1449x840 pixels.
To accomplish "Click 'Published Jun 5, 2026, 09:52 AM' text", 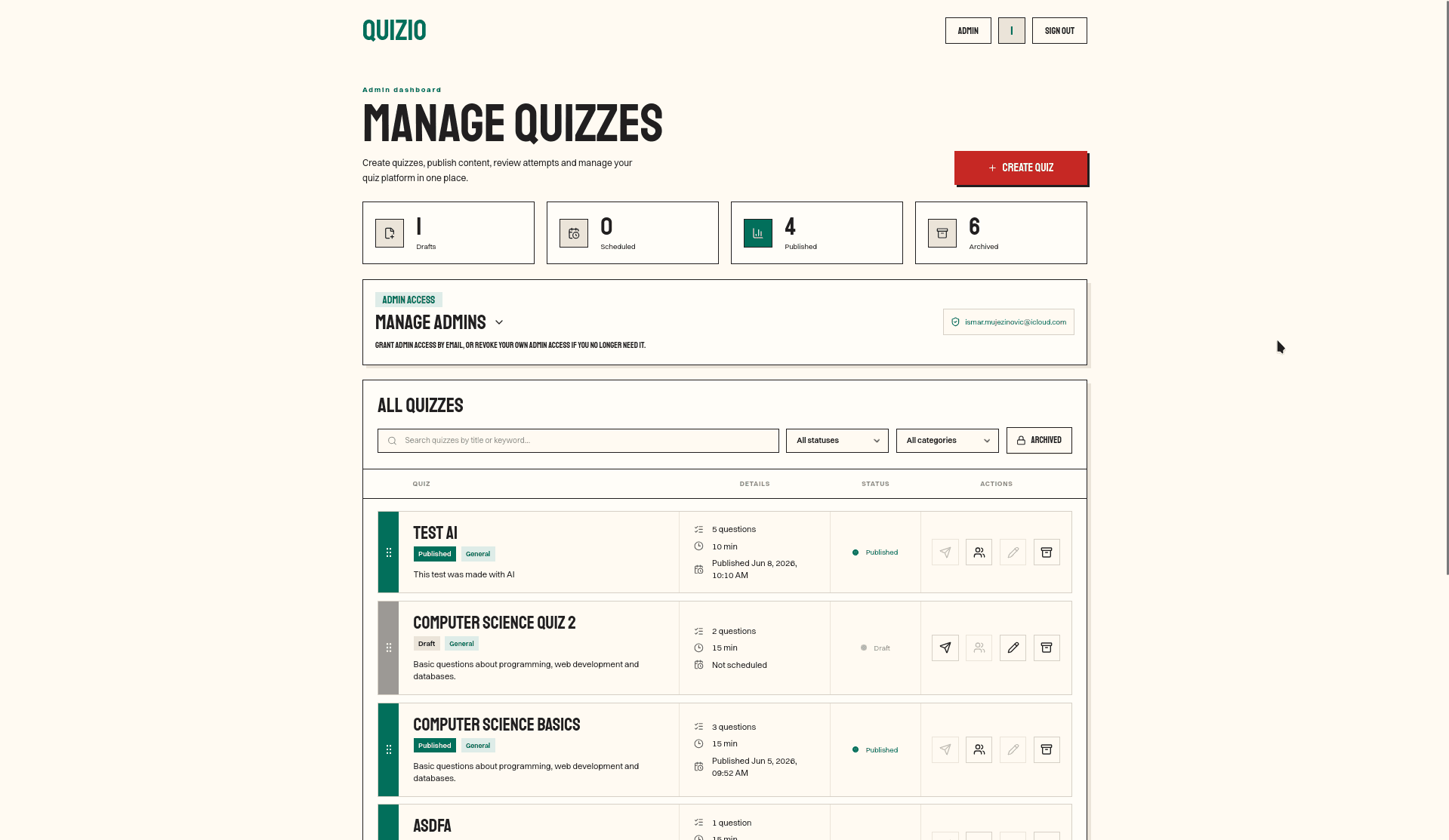I will pos(754,767).
